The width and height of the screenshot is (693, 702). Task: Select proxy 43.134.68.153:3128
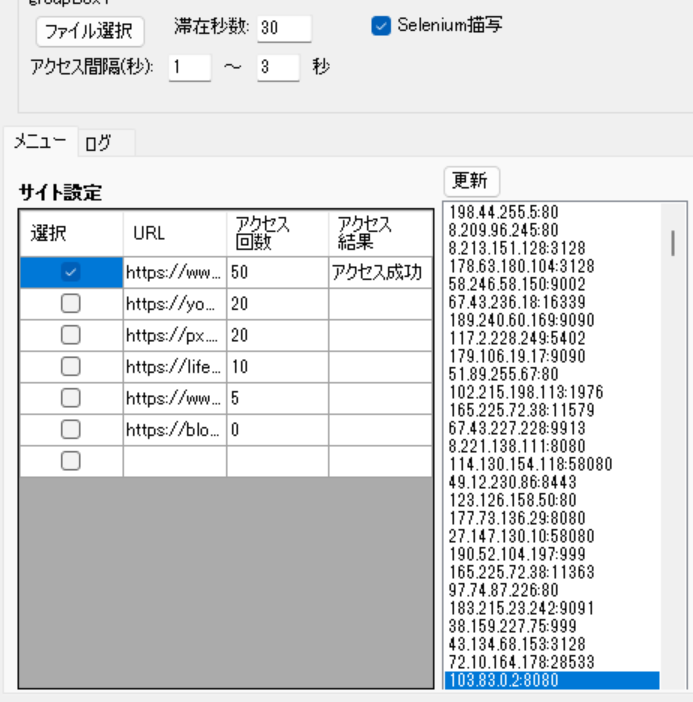pyautogui.click(x=552, y=644)
